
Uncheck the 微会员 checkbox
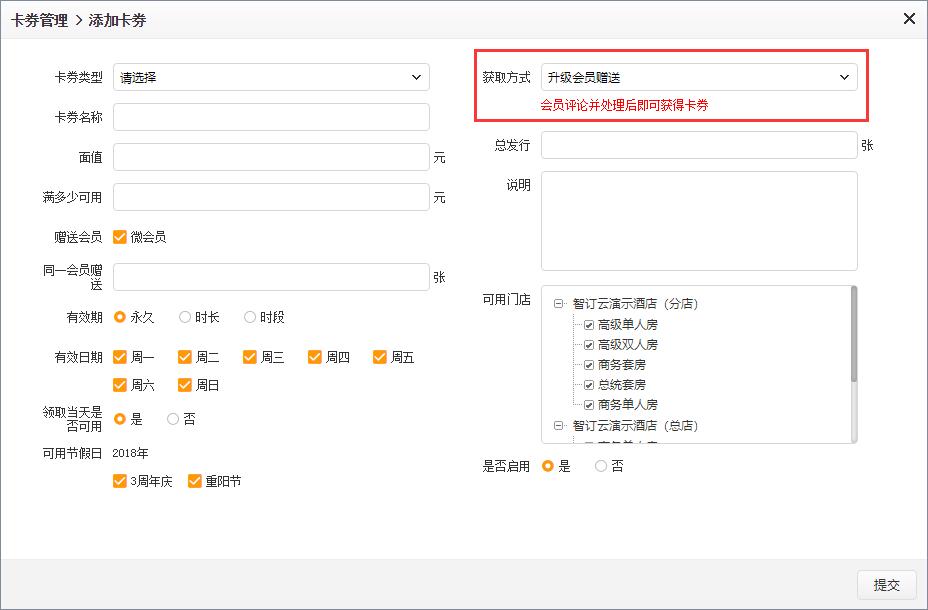[120, 237]
